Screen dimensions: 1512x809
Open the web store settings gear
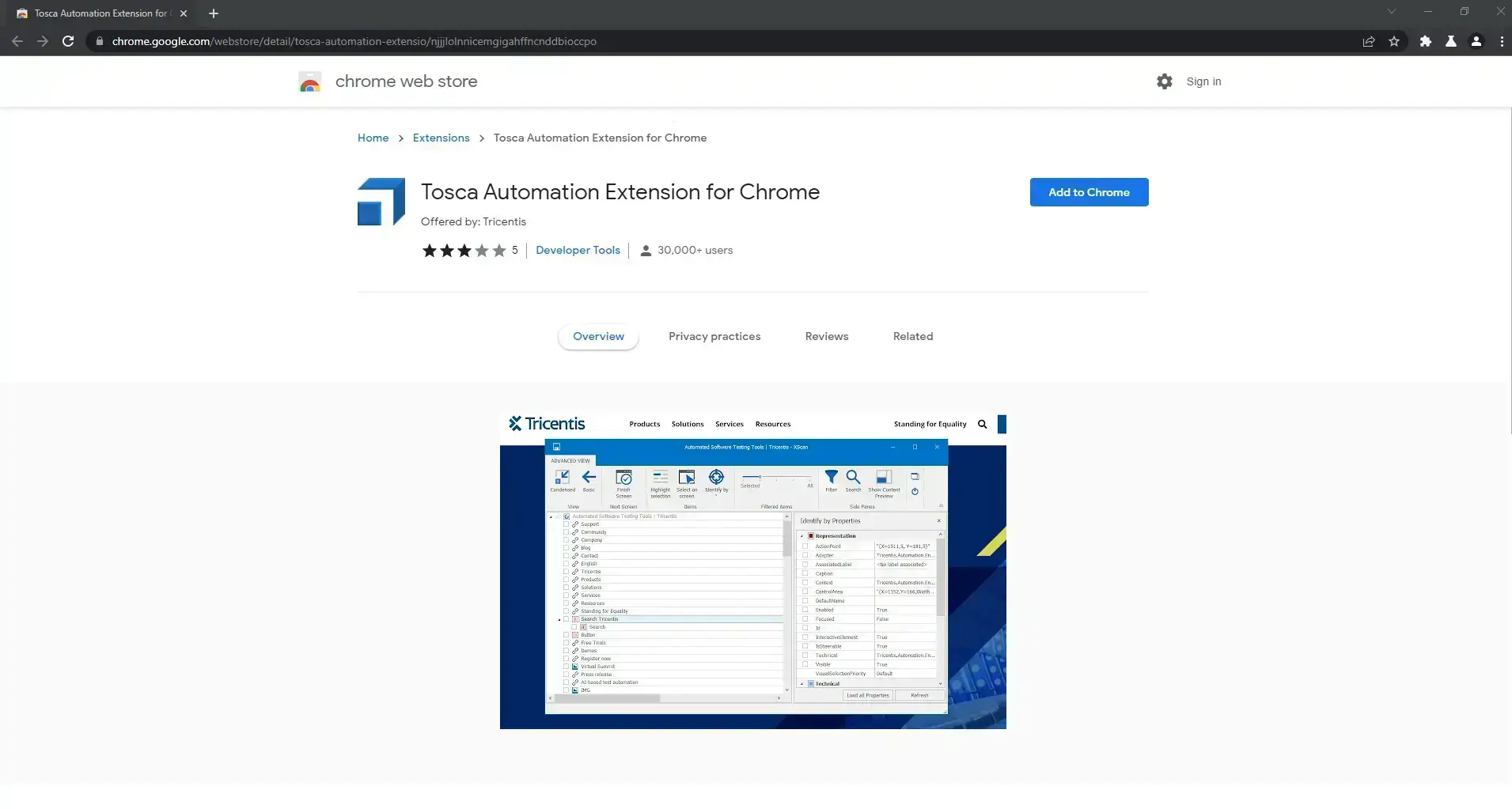(x=1164, y=81)
